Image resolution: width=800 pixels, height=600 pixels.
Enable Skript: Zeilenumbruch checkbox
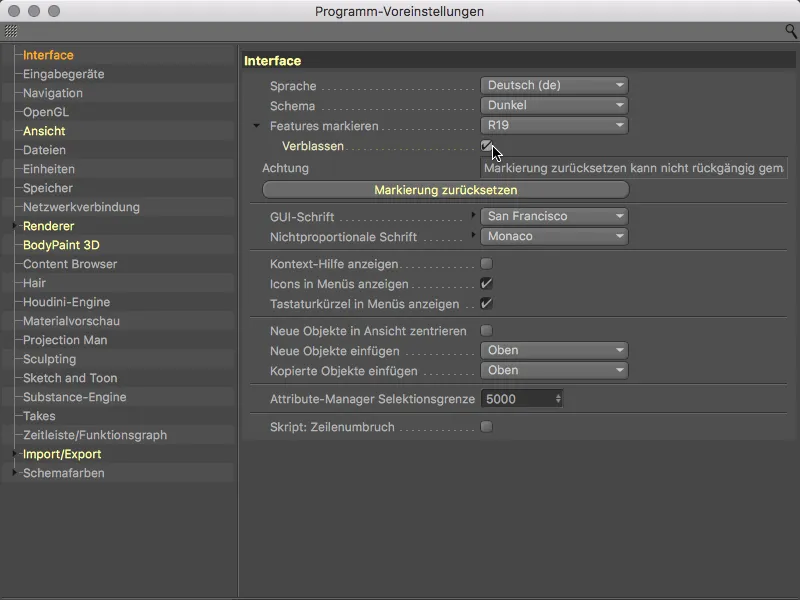point(486,427)
